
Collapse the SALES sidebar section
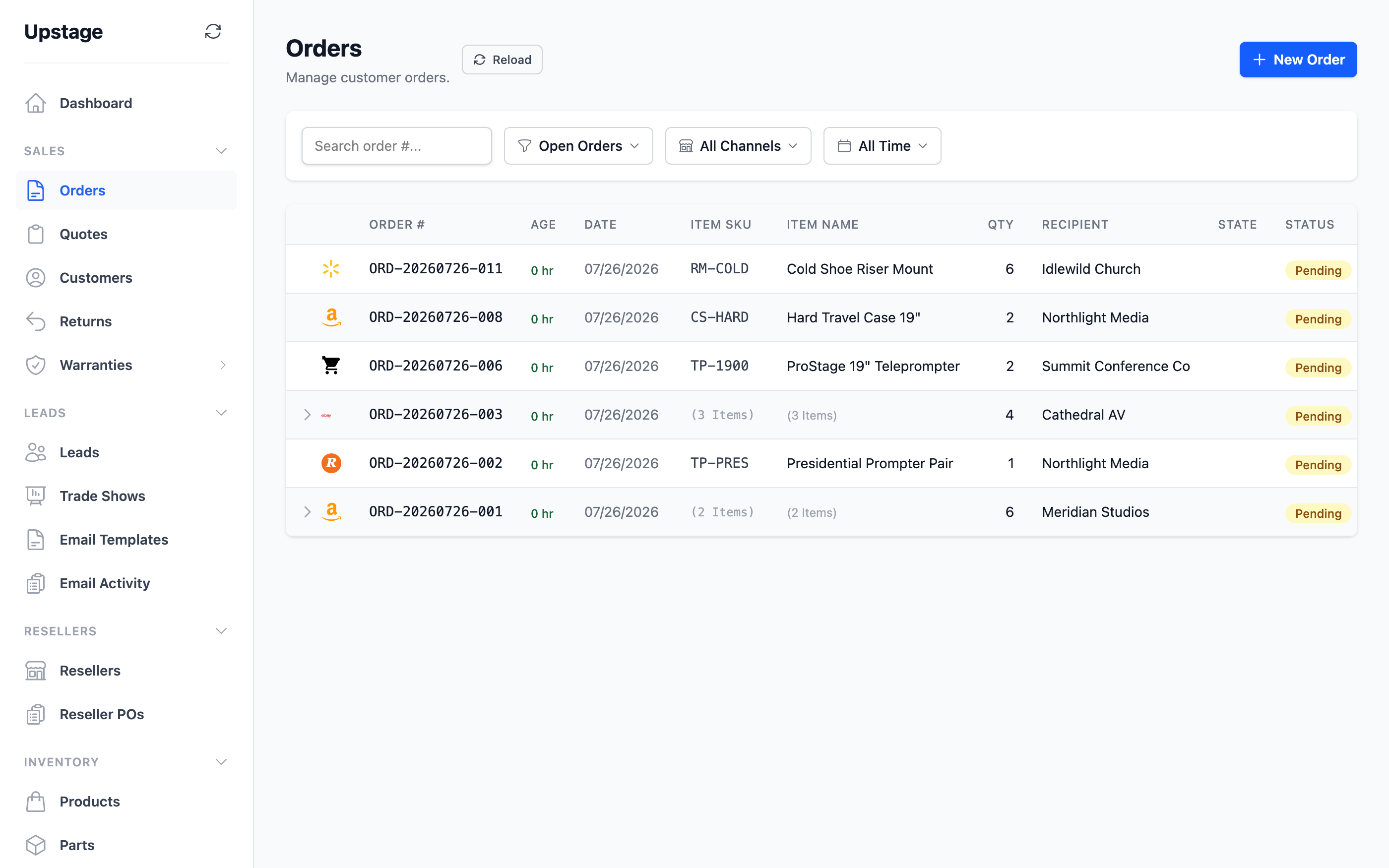(x=221, y=151)
